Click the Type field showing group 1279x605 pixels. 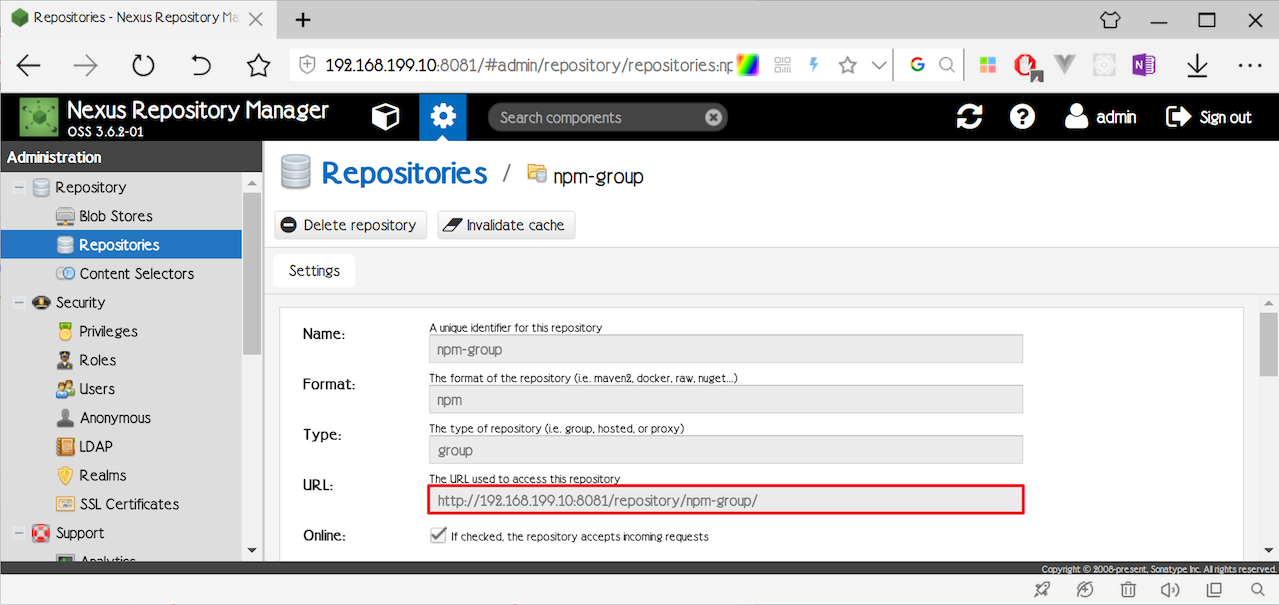pyautogui.click(x=726, y=450)
